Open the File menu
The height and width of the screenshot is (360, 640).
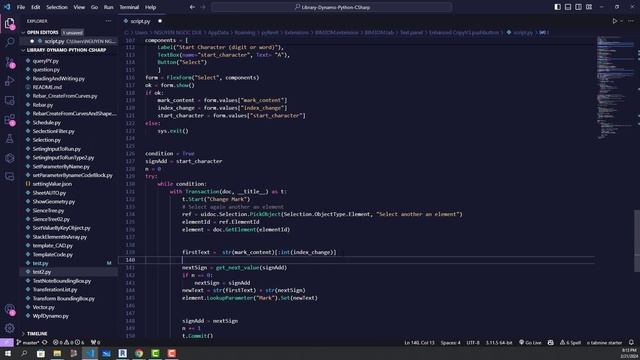coord(21,7)
